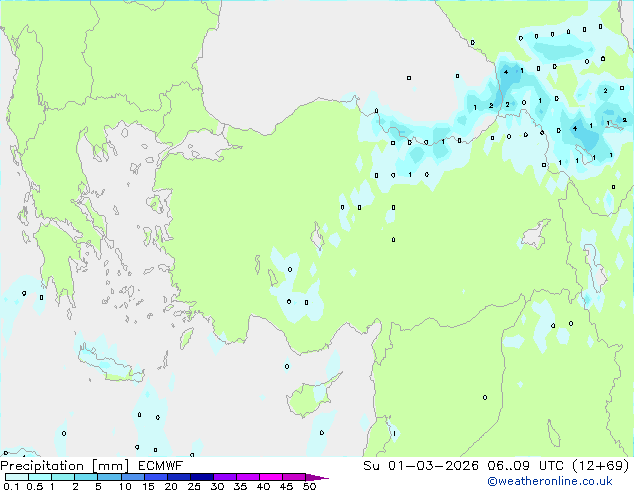Screen dimensions: 634x490
Task: Pick the 2–5 mm legend color swatch
Action: (86, 477)
